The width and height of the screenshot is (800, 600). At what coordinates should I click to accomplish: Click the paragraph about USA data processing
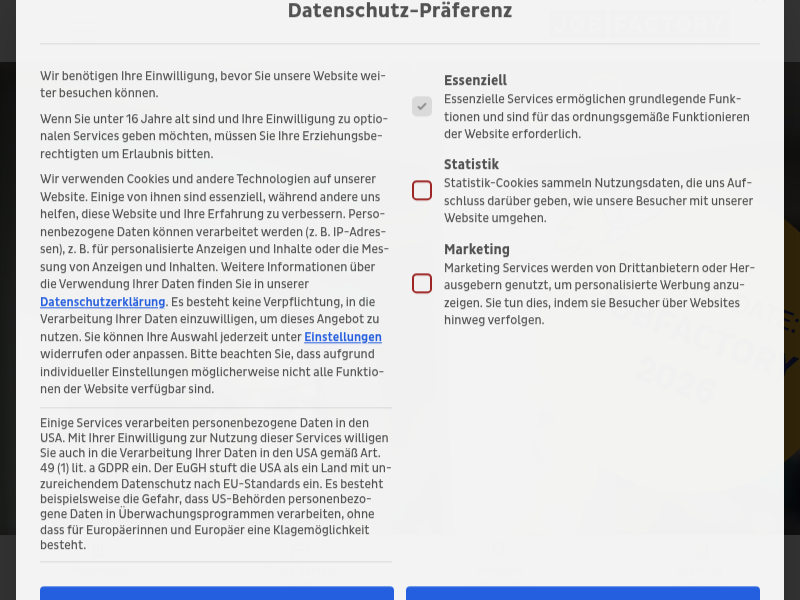pos(214,484)
